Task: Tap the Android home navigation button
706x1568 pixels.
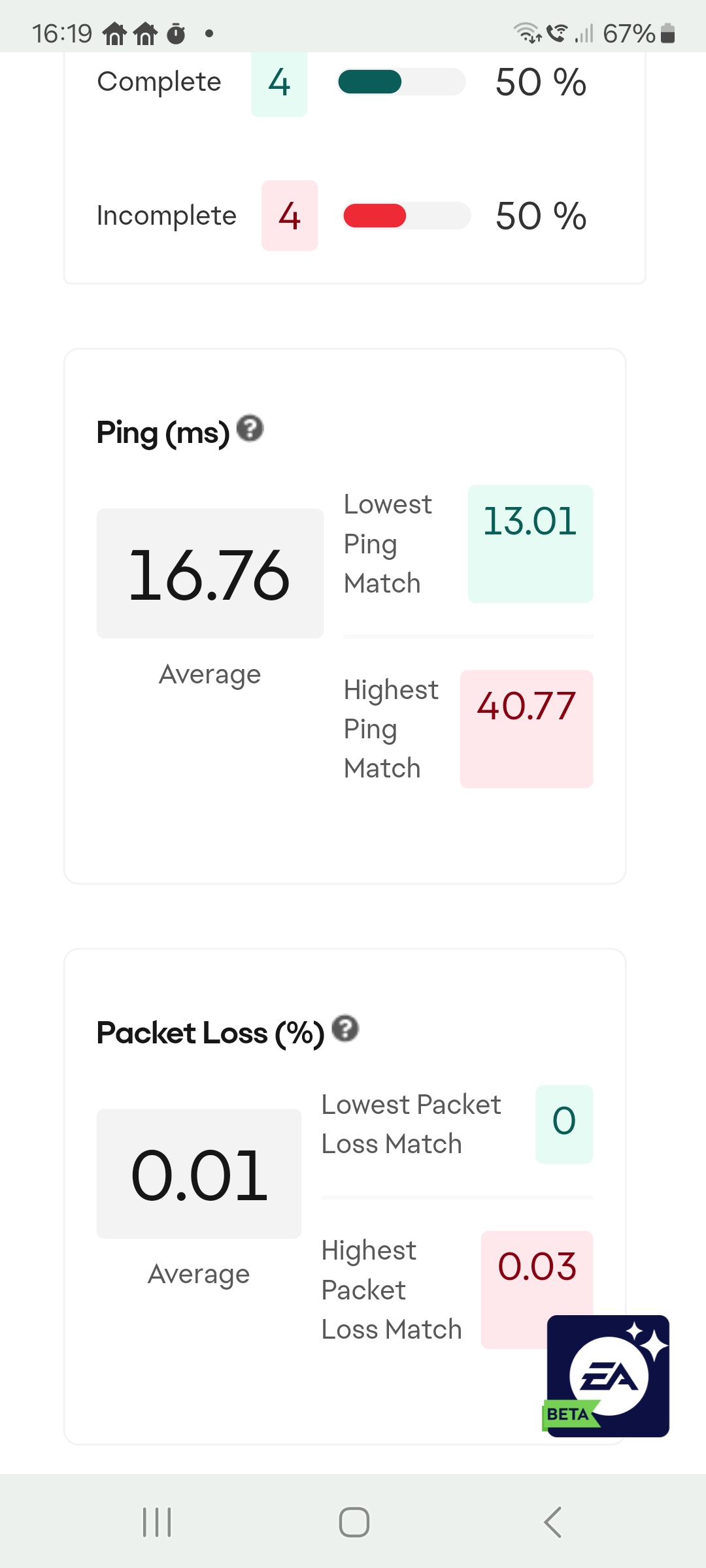Action: tap(354, 1522)
